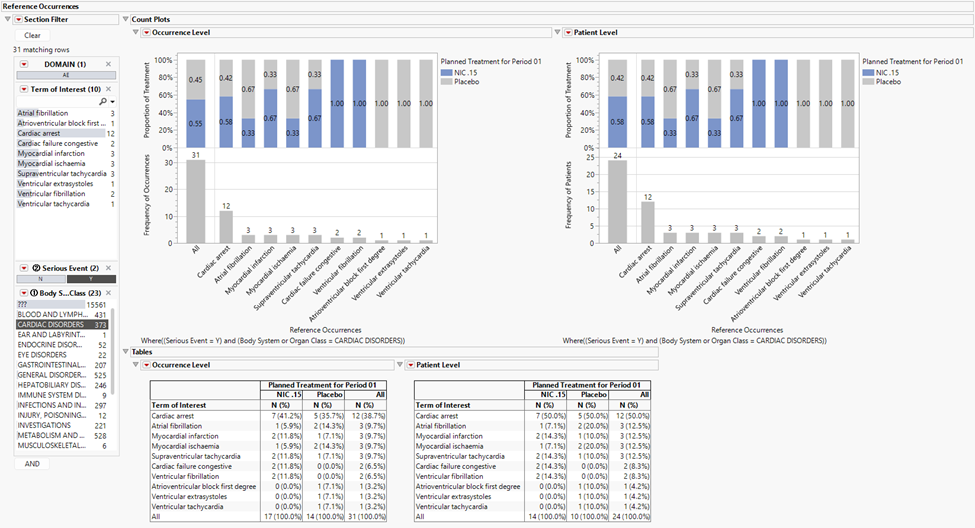Open the DOMAIN filter red triangle menu
Screen dimensions: 975x528
[24, 64]
